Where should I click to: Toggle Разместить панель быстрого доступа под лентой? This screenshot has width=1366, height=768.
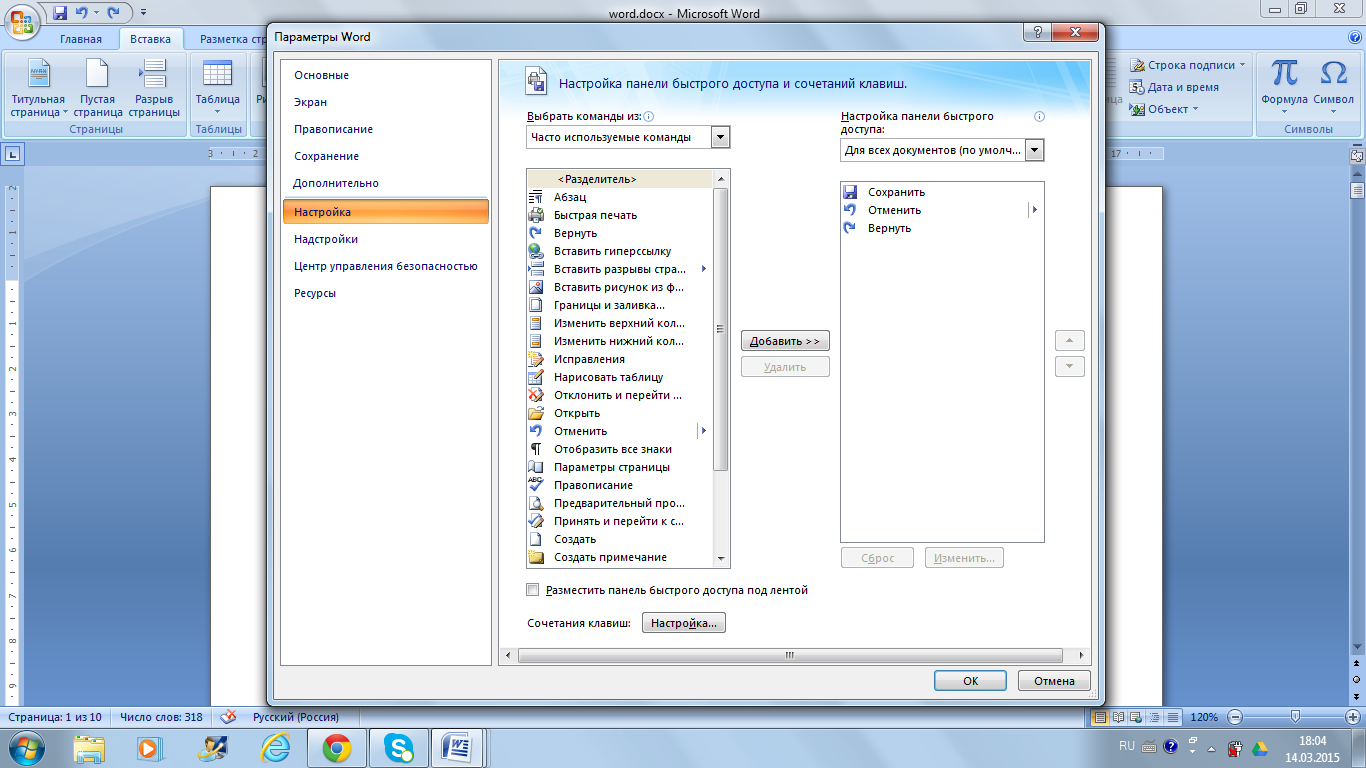coord(533,590)
